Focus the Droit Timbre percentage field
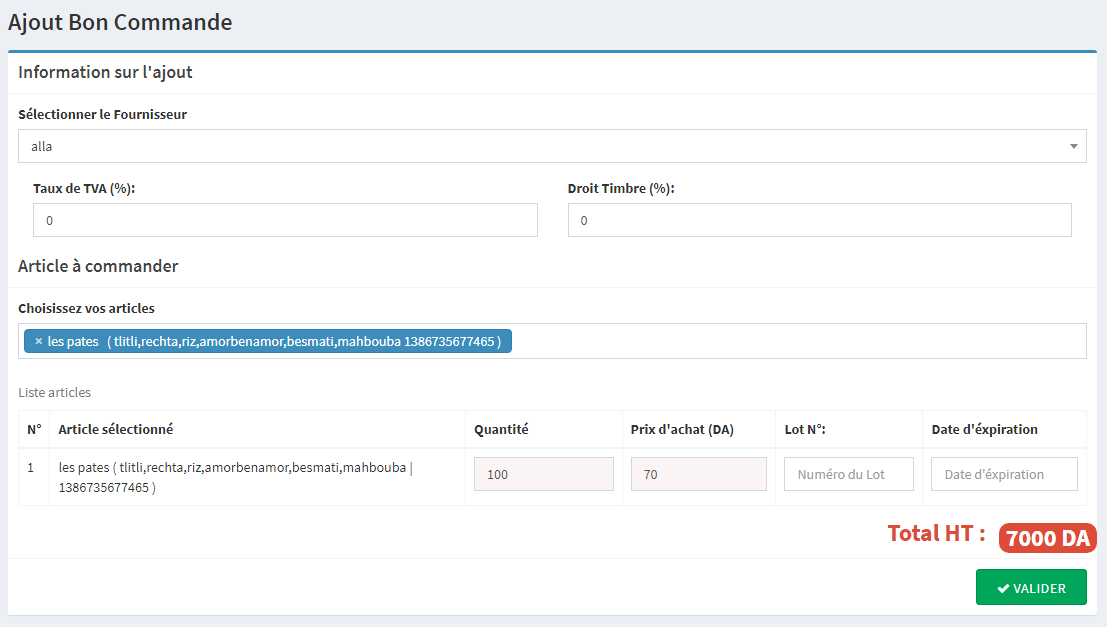The image size is (1107, 627). point(819,220)
